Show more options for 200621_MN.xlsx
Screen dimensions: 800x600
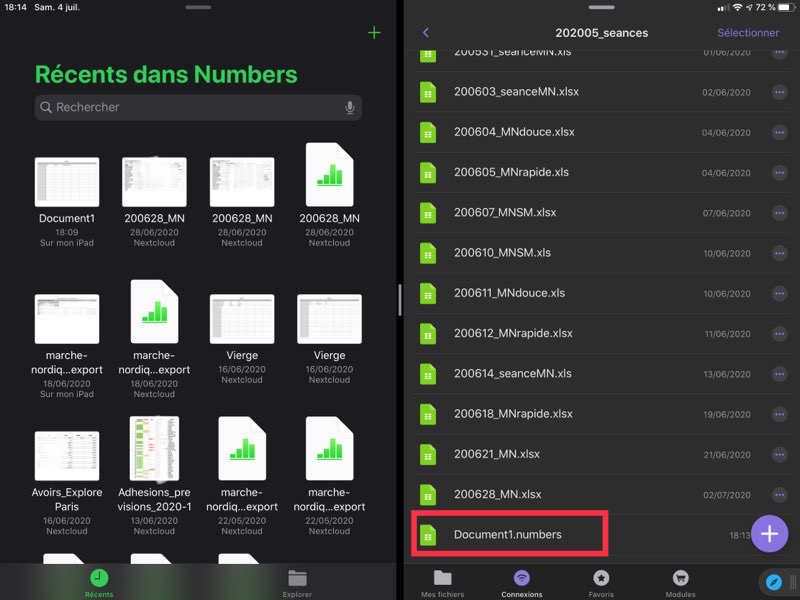780,454
